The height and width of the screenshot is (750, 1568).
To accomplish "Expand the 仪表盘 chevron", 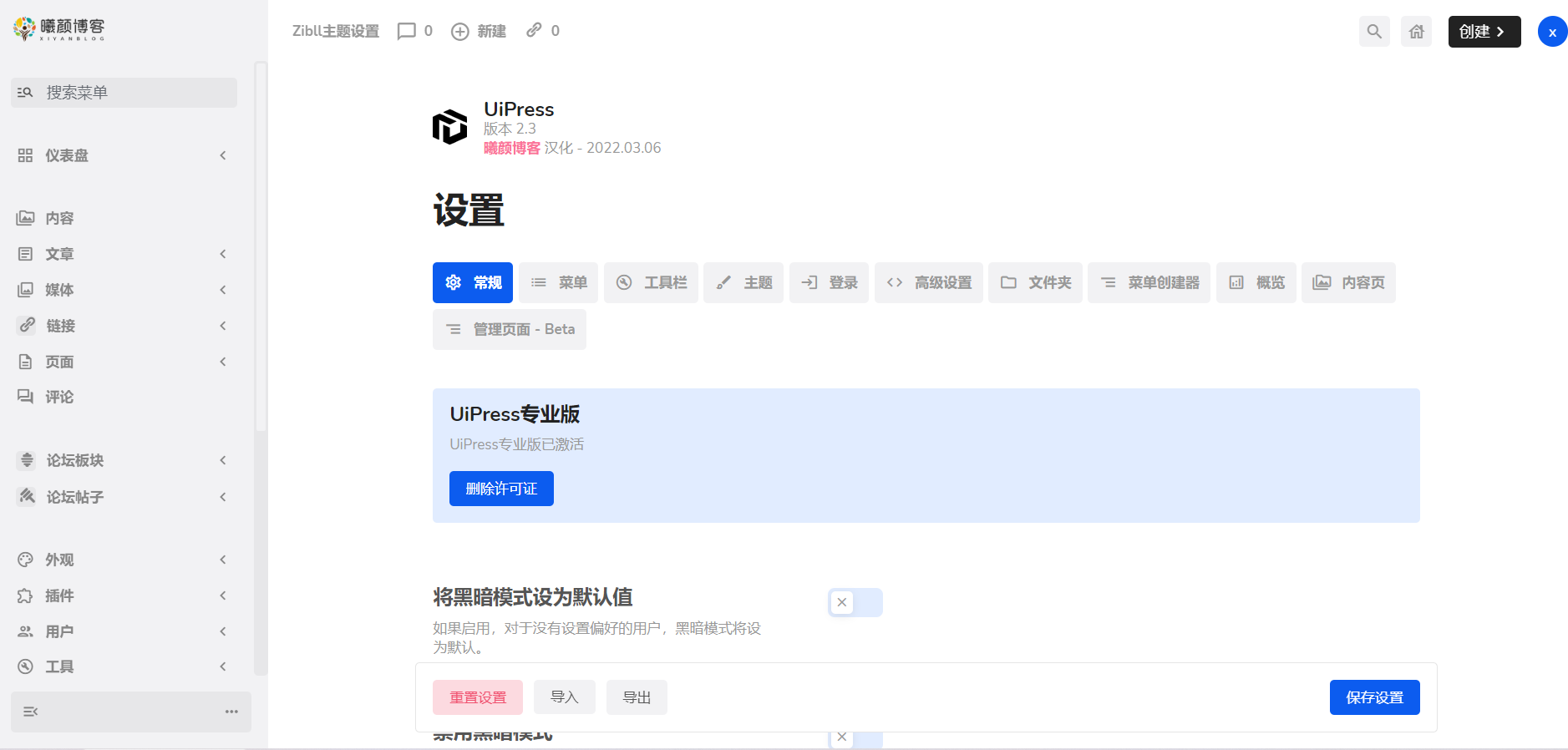I will 223,155.
